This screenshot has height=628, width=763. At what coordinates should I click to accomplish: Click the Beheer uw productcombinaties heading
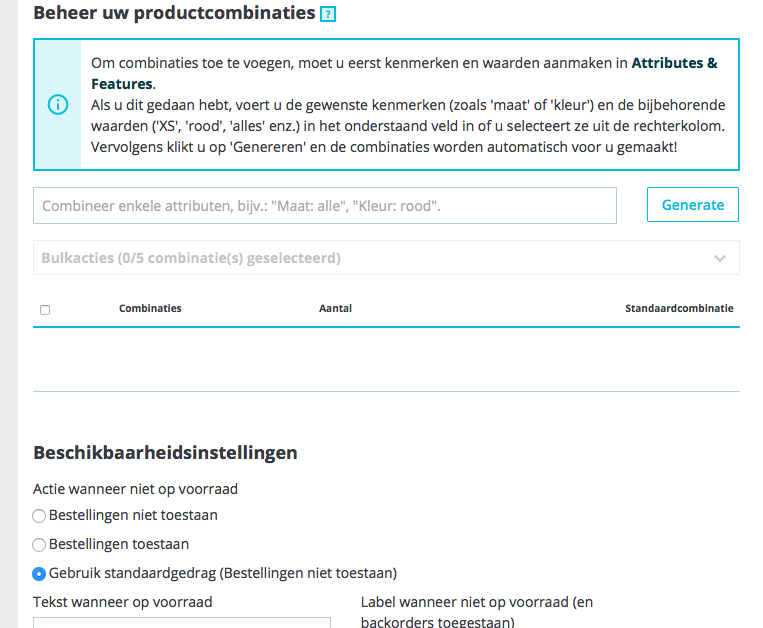pos(174,13)
